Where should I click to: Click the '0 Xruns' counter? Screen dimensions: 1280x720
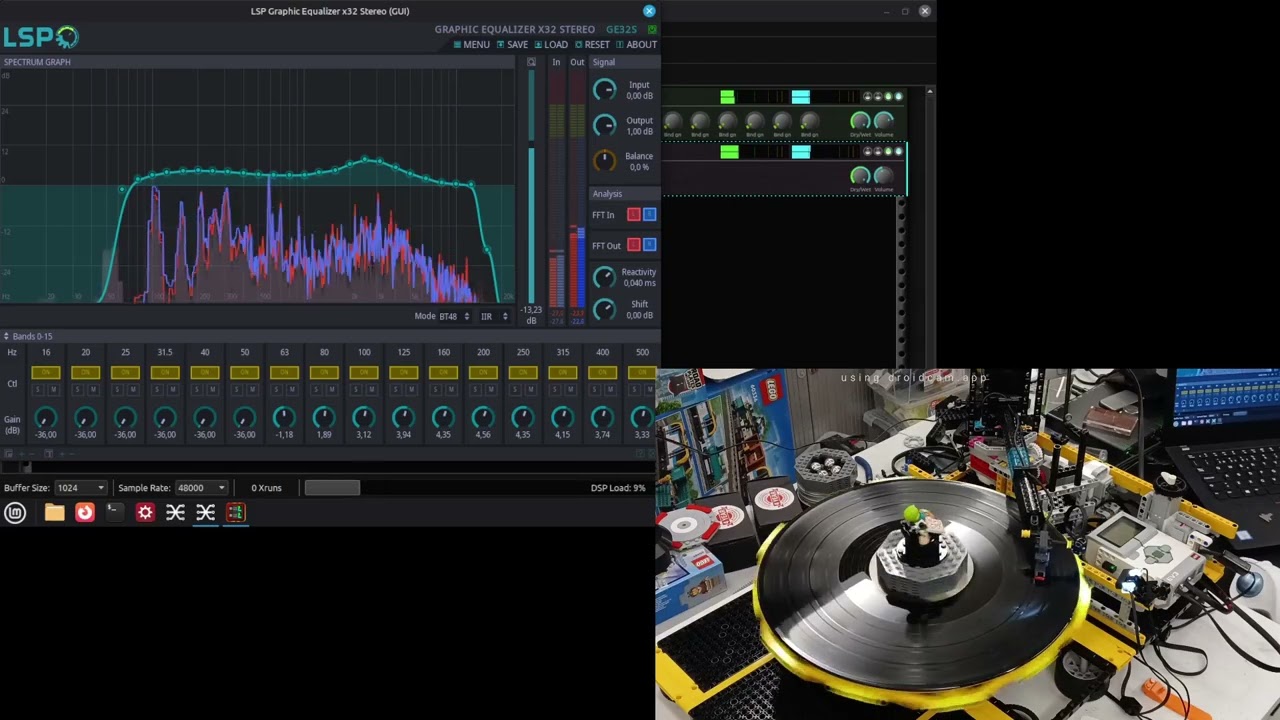click(x=266, y=488)
